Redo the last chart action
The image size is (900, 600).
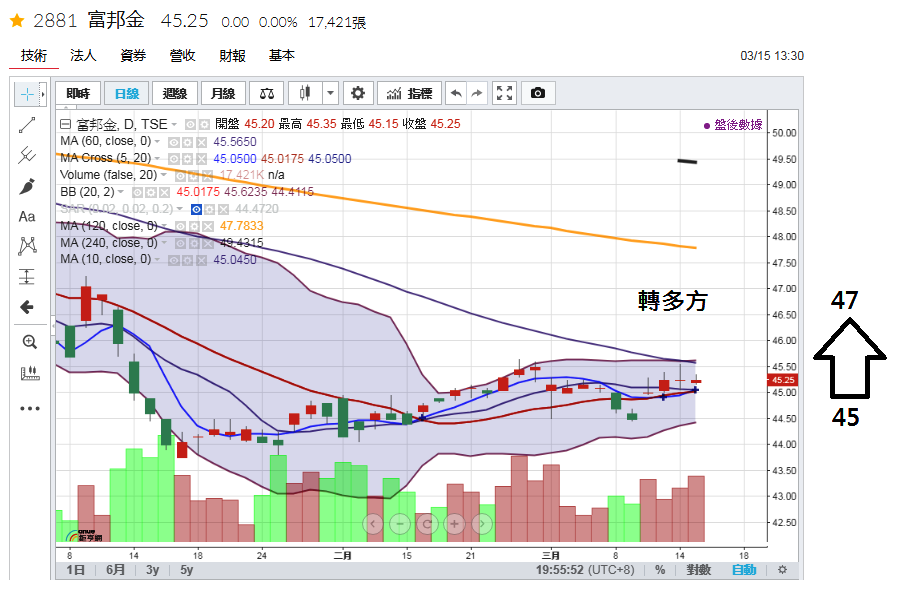tap(477, 93)
